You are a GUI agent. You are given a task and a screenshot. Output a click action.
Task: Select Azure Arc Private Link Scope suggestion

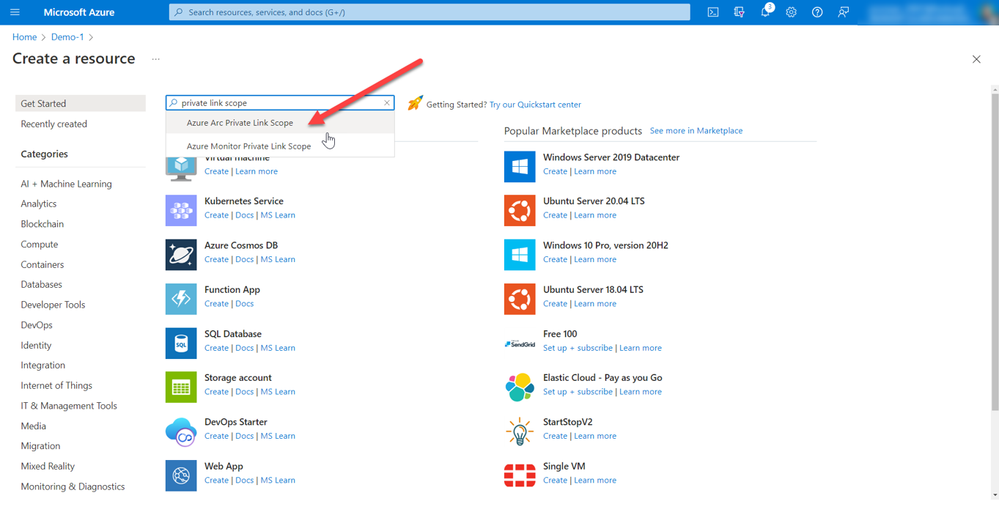pos(280,123)
